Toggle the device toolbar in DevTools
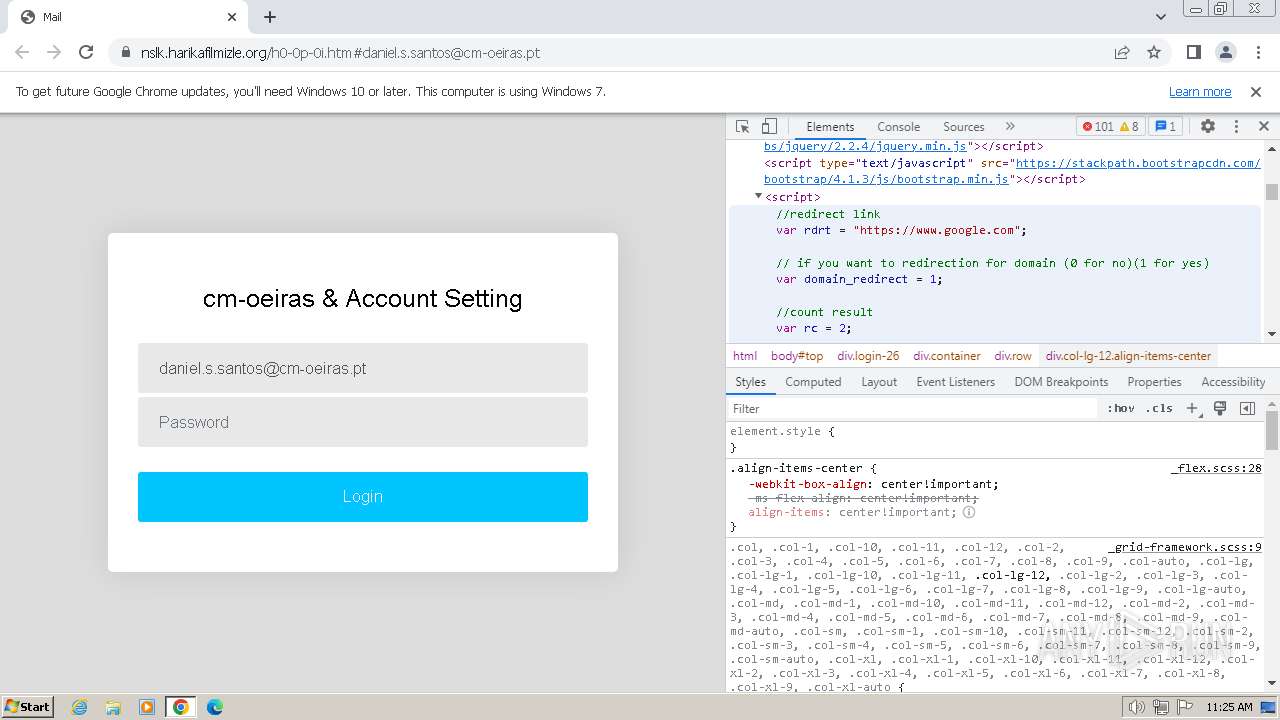Image resolution: width=1280 pixels, height=720 pixels. 769,126
